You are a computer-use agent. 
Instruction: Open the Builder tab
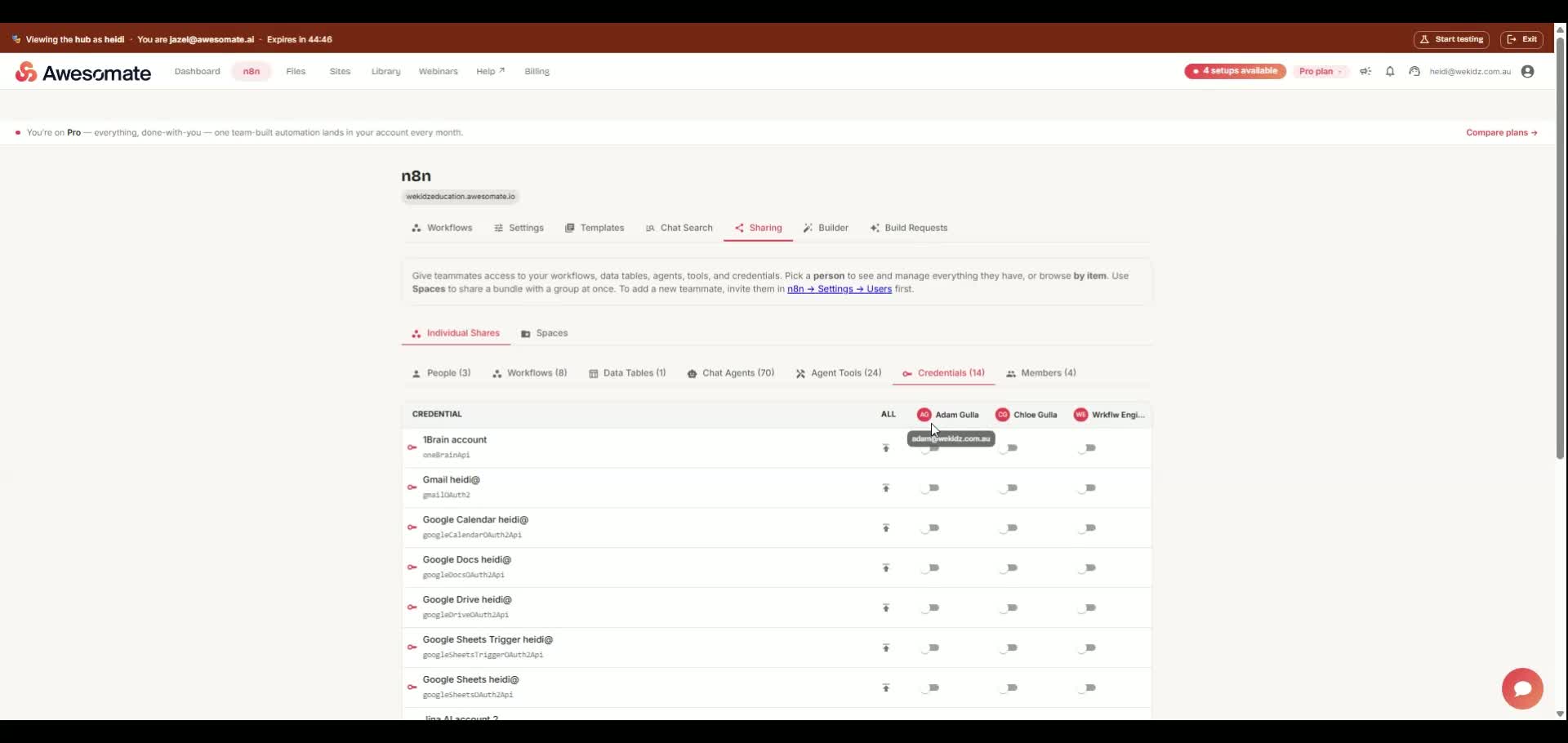pos(826,228)
